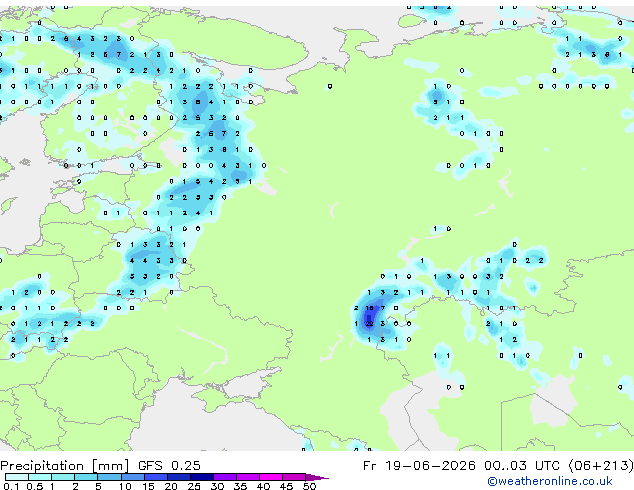Choose the 2–5 mm legend color box

pos(86,477)
